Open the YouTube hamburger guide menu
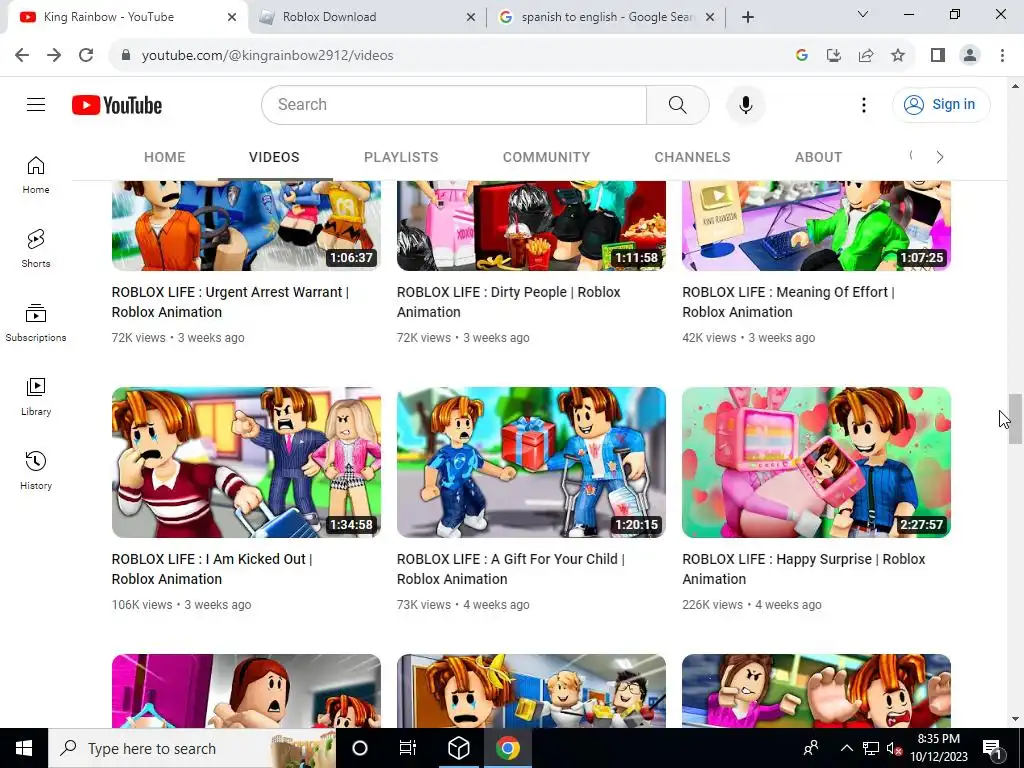 tap(36, 104)
